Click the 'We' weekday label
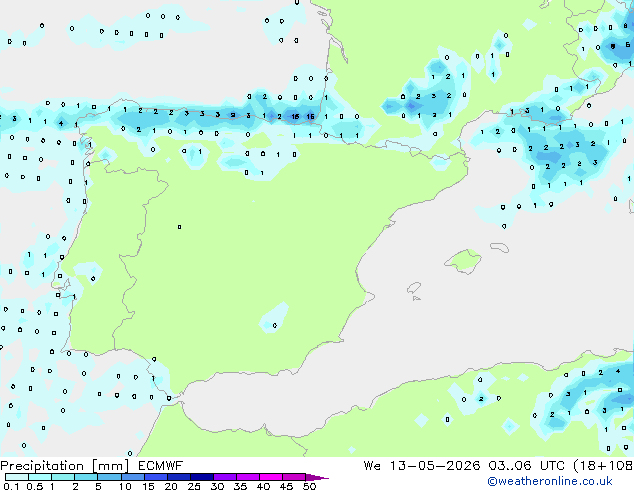 (x=372, y=466)
